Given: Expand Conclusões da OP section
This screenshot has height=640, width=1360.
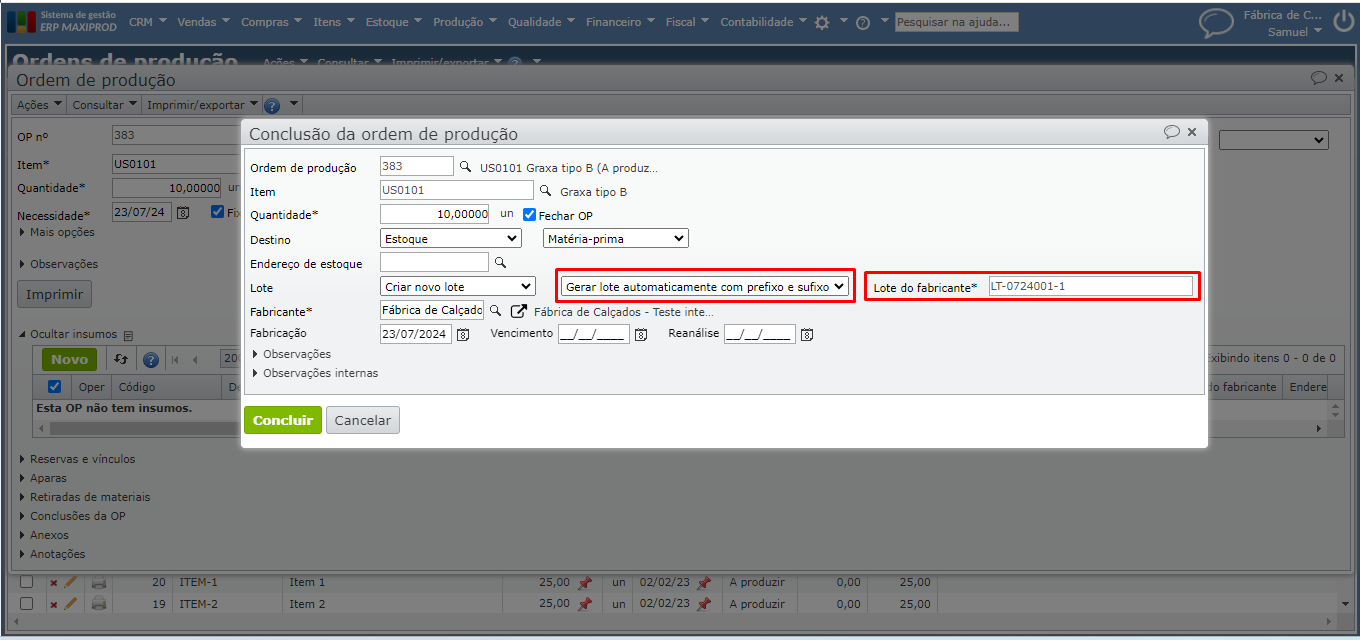Looking at the screenshot, I should tap(72, 516).
